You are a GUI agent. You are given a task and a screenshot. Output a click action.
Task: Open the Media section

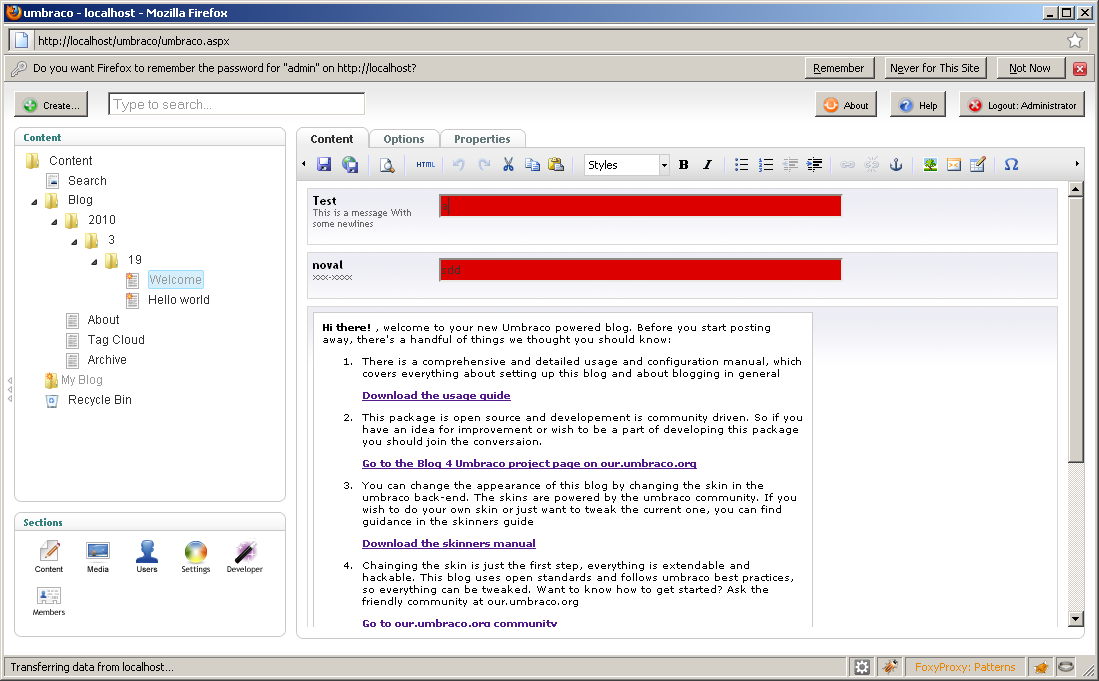(97, 557)
